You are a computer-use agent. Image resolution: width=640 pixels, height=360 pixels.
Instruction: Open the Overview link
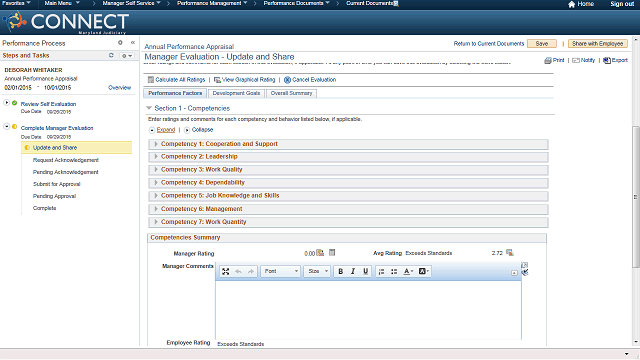[x=120, y=88]
